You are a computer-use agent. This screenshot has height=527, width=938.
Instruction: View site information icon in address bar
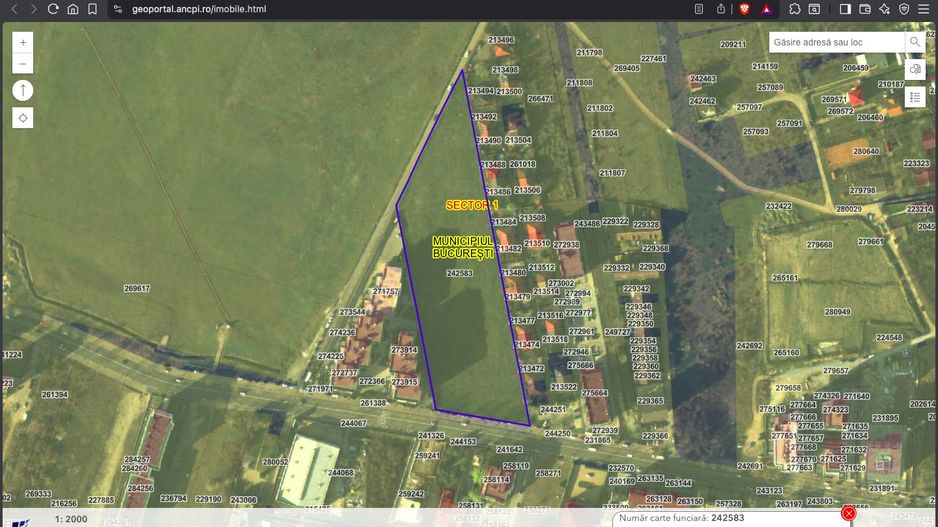[118, 9]
